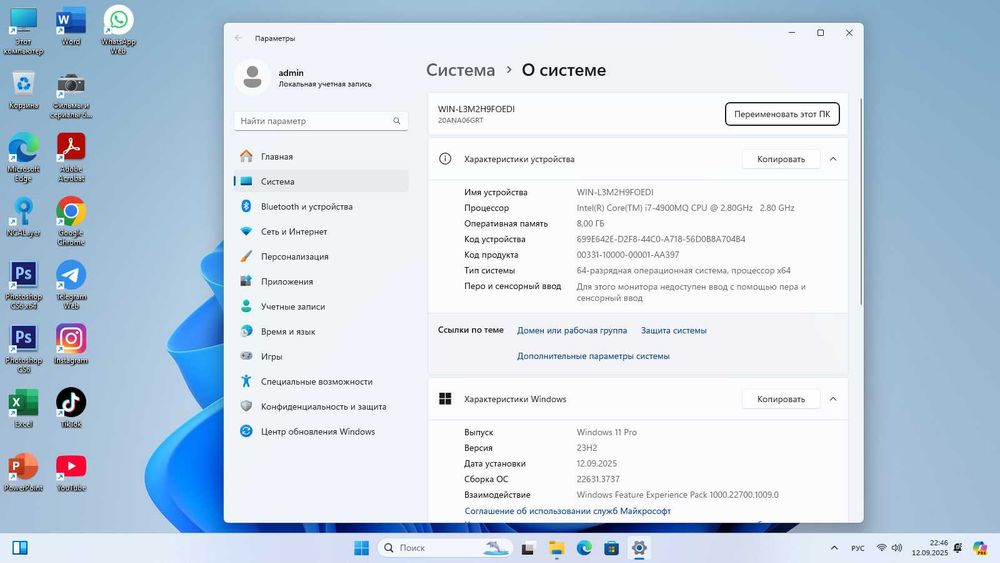Open Специальные возможности settings
The image size is (1000, 563).
(321, 381)
